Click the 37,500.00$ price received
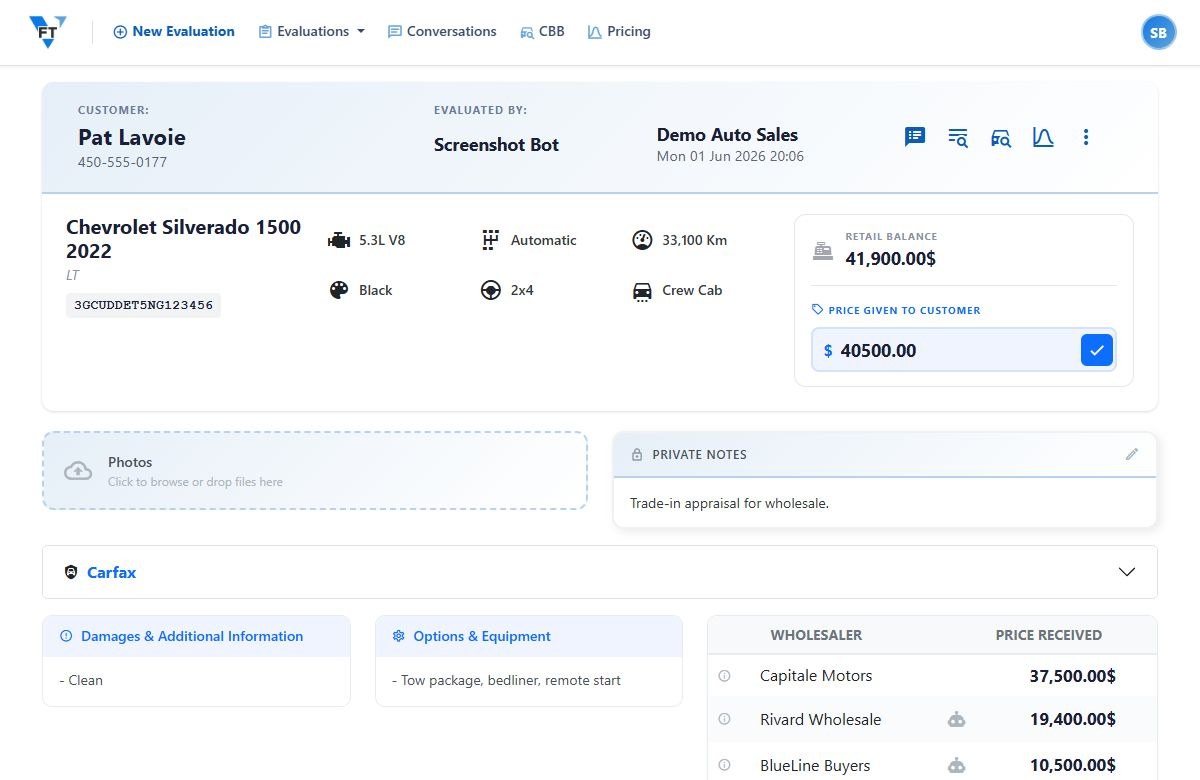Viewport: 1200px width, 780px height. (x=1073, y=676)
